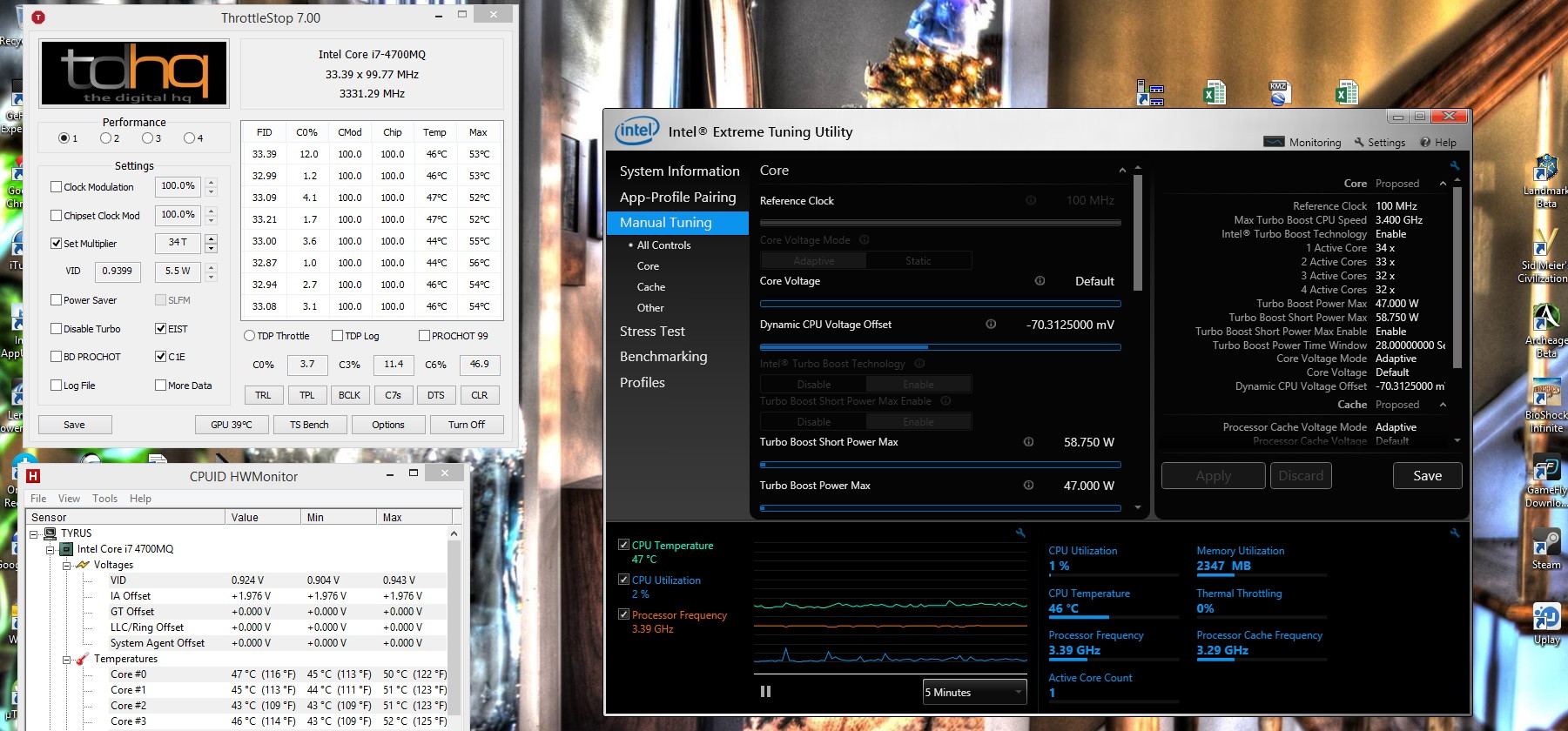This screenshot has height=731, width=1568.
Task: Click the Voltages icon in HWMonitor tree
Action: tap(83, 565)
